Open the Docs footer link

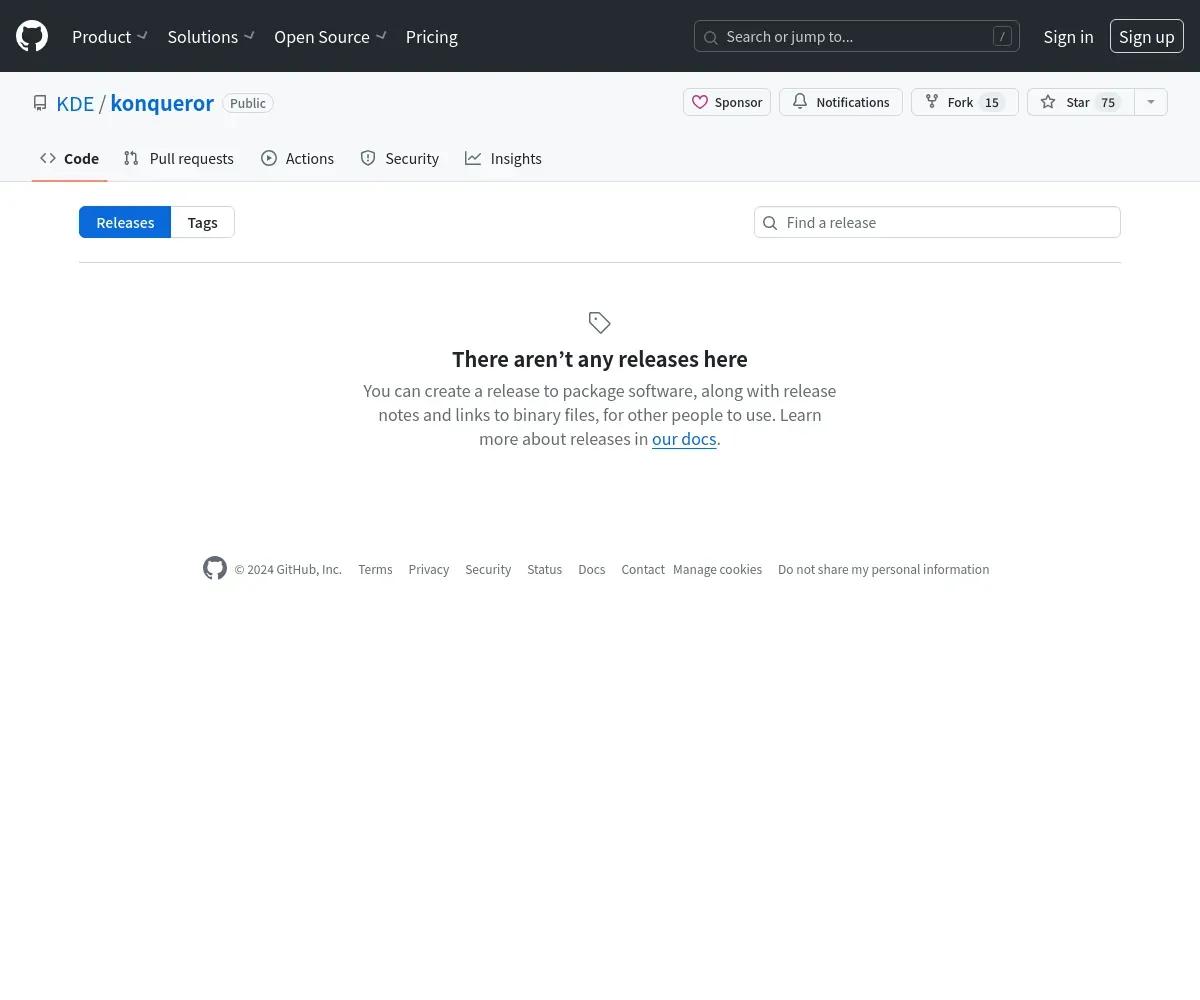tap(592, 569)
